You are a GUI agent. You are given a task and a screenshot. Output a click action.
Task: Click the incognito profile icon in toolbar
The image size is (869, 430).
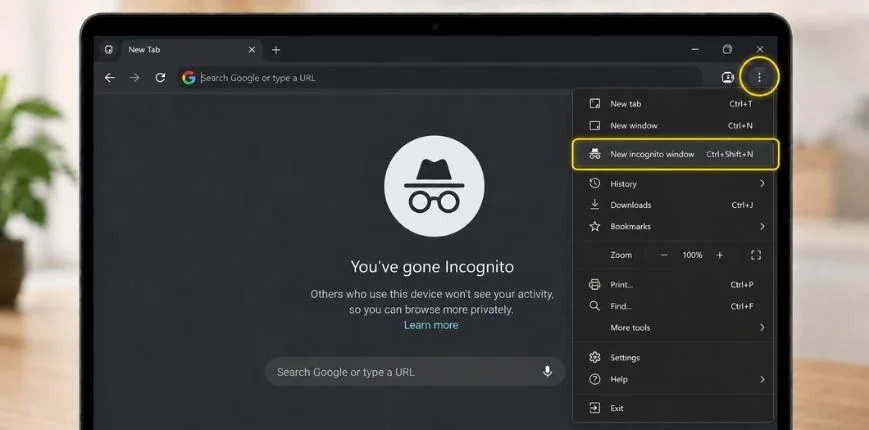point(728,78)
